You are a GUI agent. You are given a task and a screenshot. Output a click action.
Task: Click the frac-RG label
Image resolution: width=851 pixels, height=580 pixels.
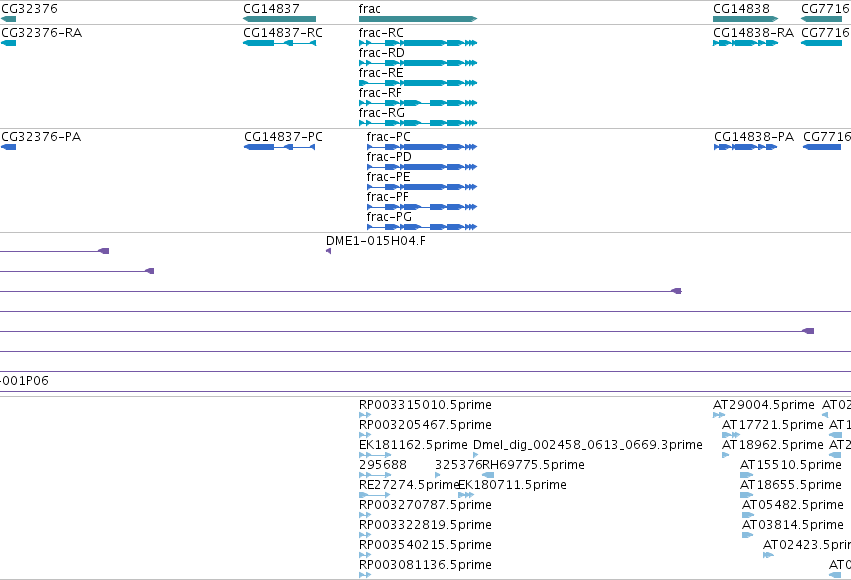382,113
